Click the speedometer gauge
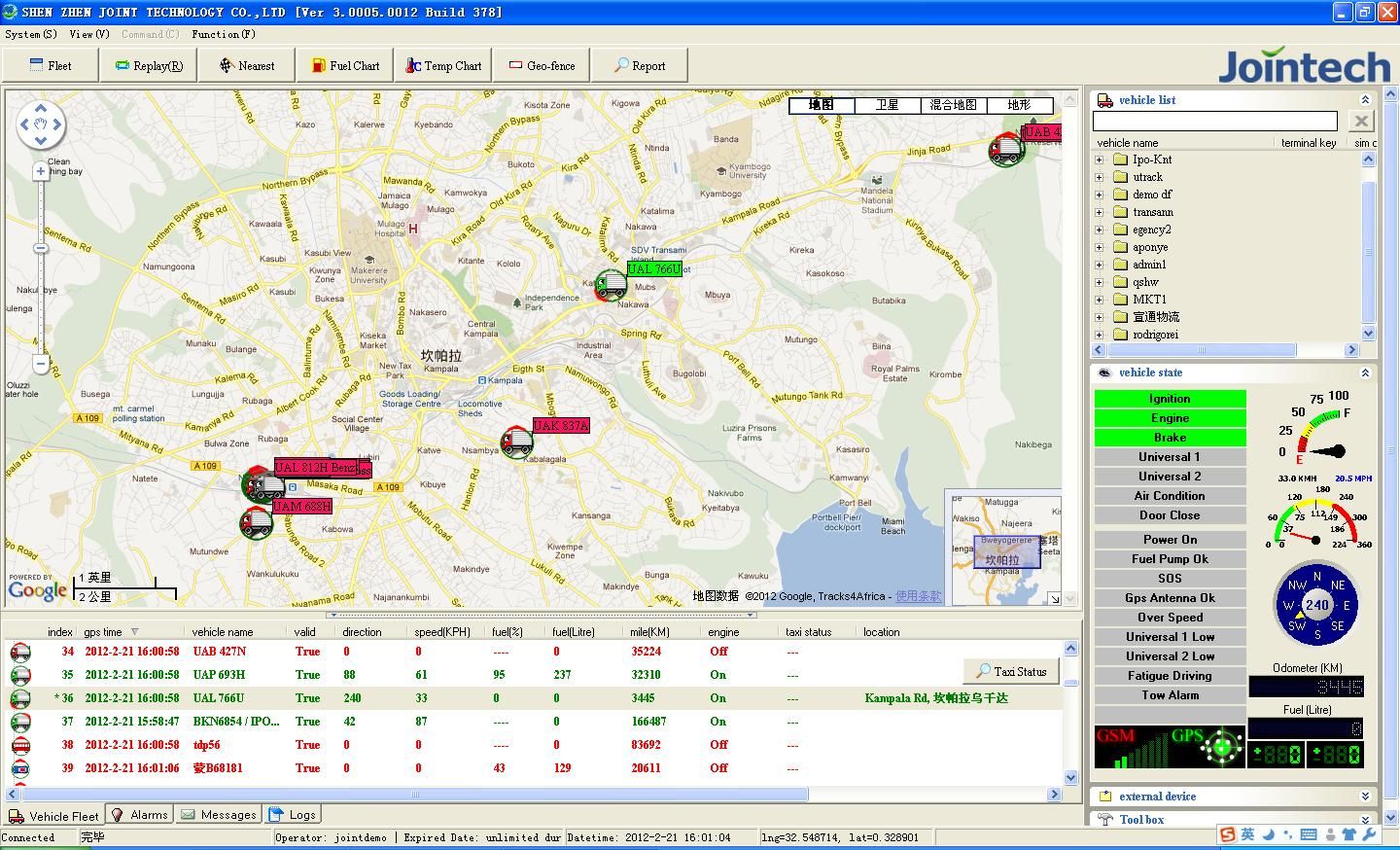This screenshot has width=1400, height=850. pos(1317,518)
